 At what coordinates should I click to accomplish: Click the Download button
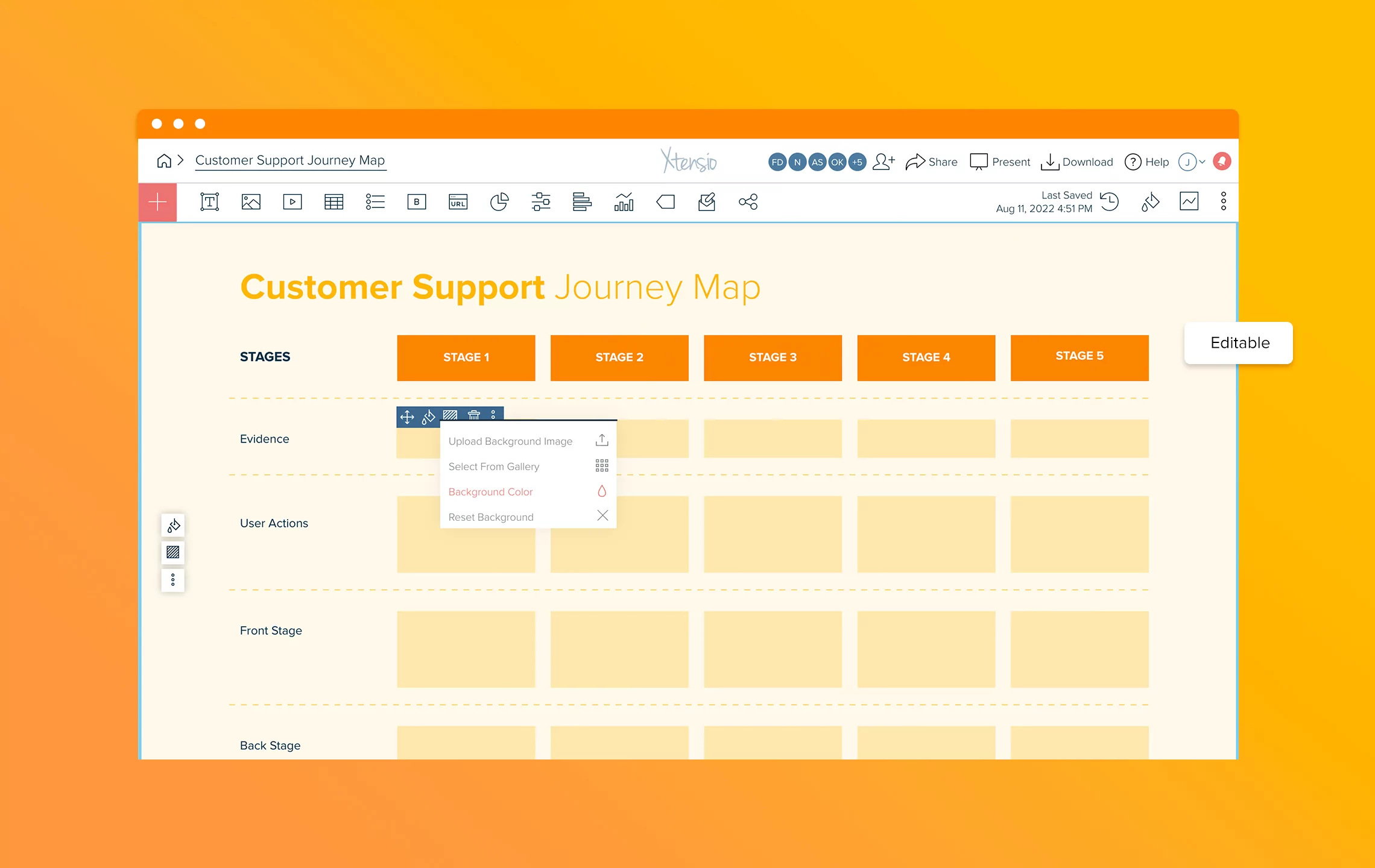coord(1077,162)
